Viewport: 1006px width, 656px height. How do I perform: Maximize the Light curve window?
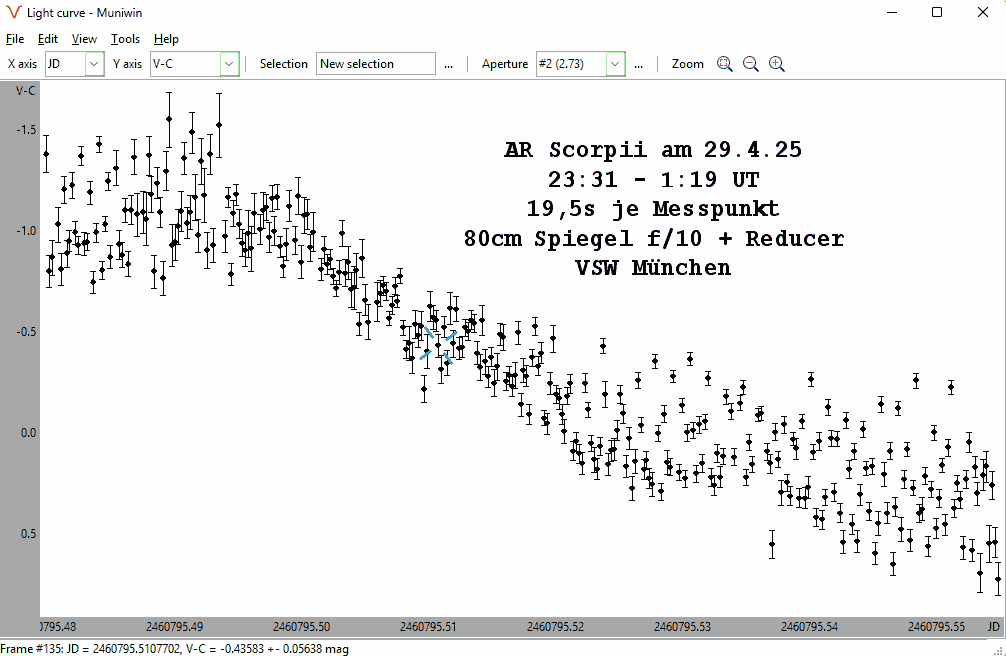point(937,12)
